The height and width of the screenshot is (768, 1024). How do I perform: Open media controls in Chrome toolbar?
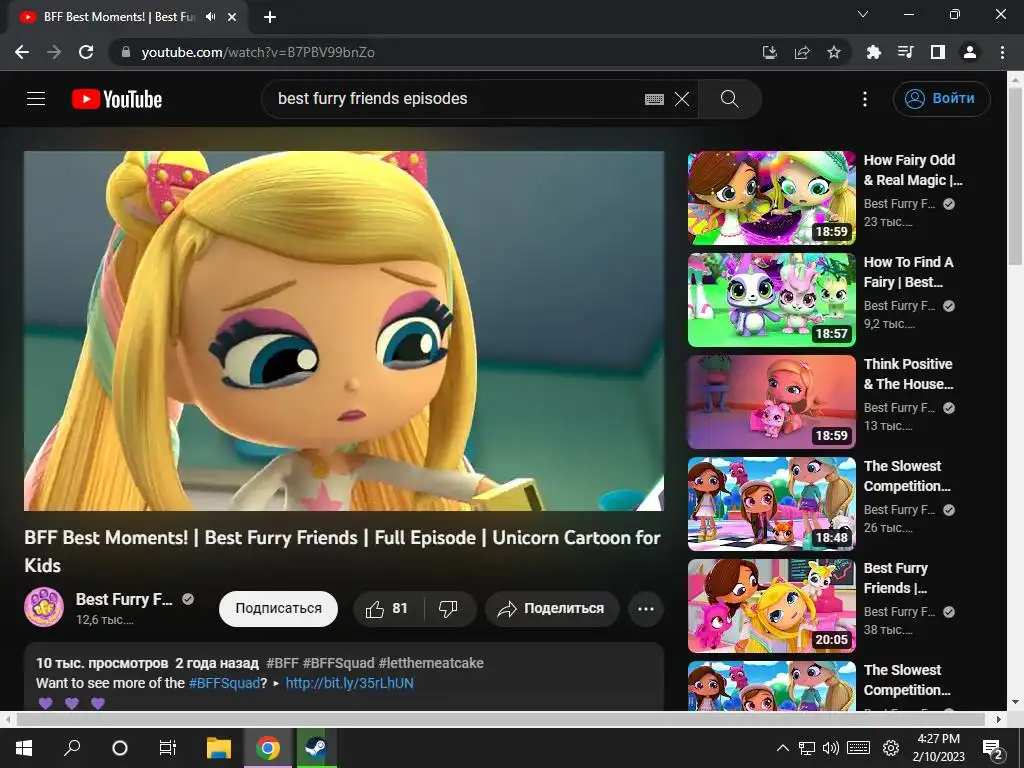[906, 52]
